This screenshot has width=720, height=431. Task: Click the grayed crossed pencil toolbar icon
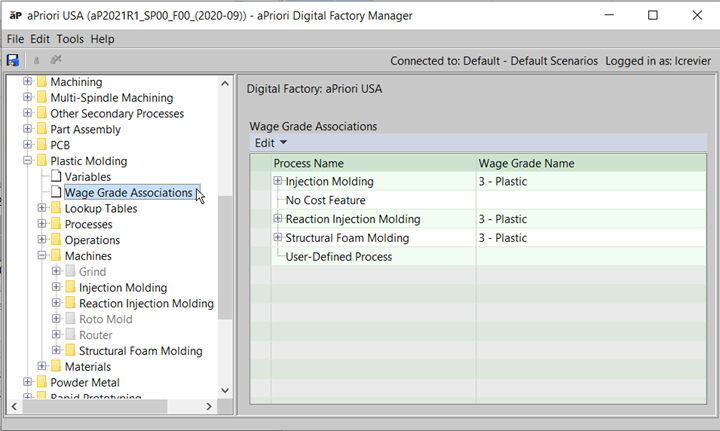tap(56, 60)
